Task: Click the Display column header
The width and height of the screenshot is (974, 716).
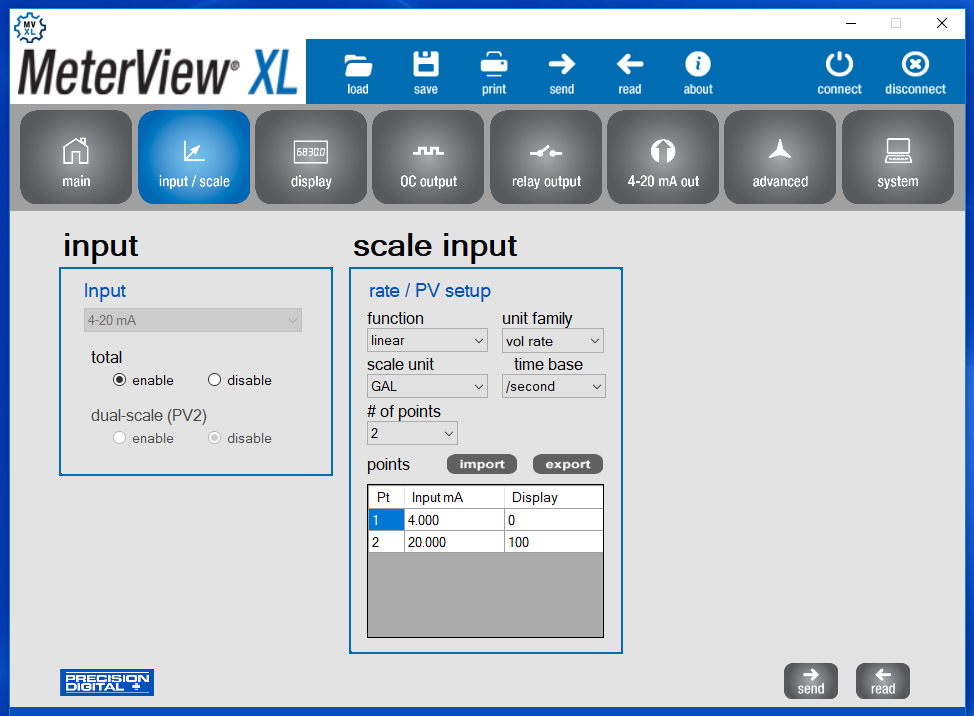Action: pos(553,497)
